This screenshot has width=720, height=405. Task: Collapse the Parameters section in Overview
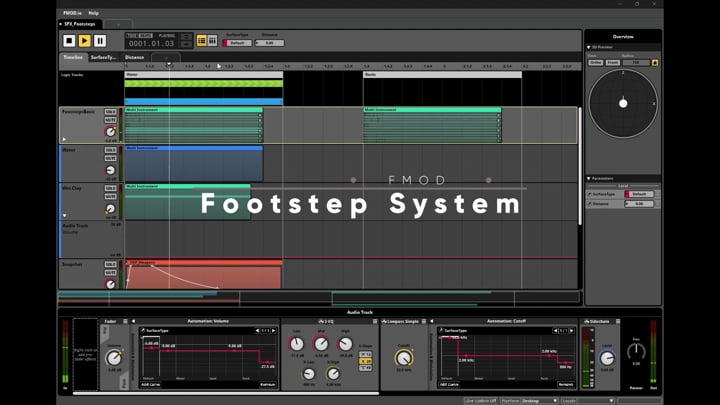point(589,179)
